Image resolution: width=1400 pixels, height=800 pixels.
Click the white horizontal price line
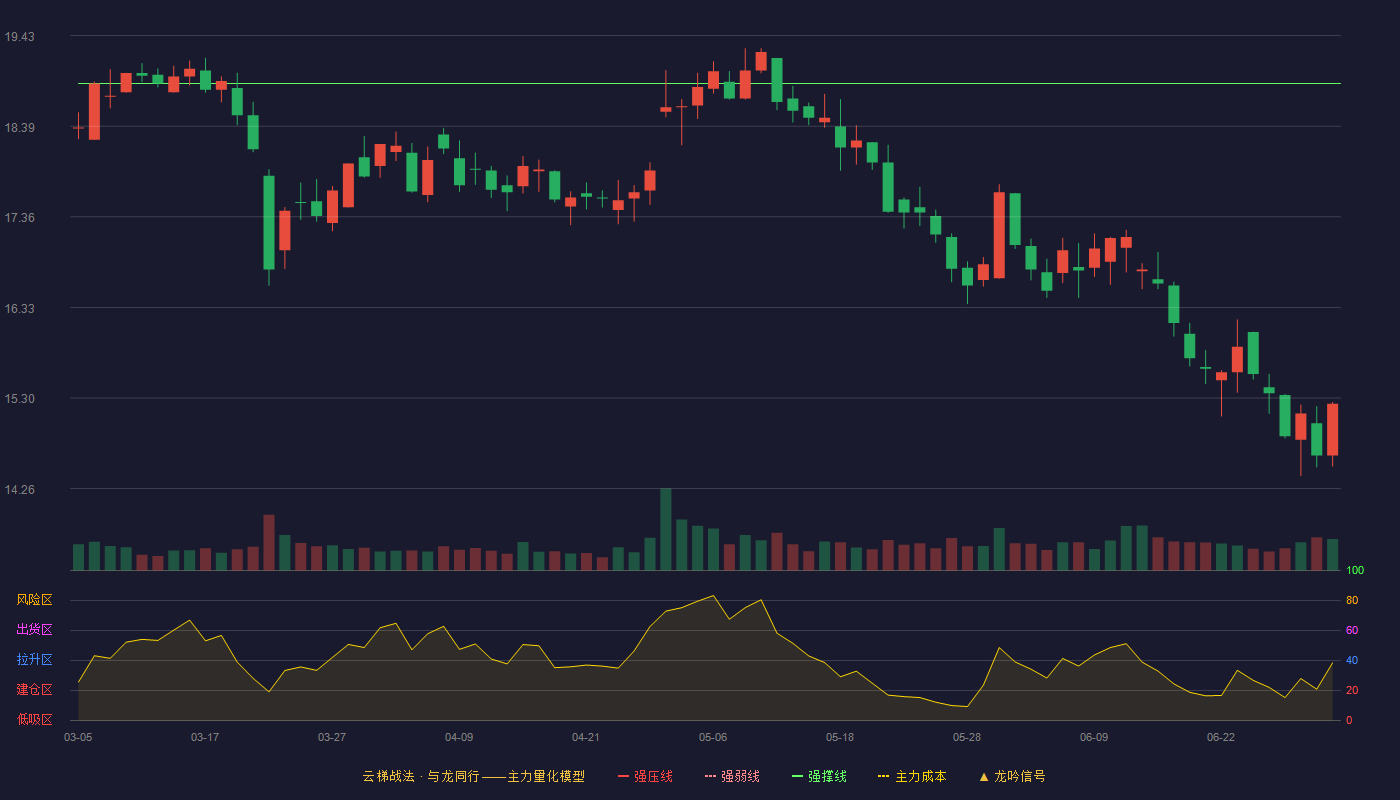pyautogui.click(x=710, y=83)
